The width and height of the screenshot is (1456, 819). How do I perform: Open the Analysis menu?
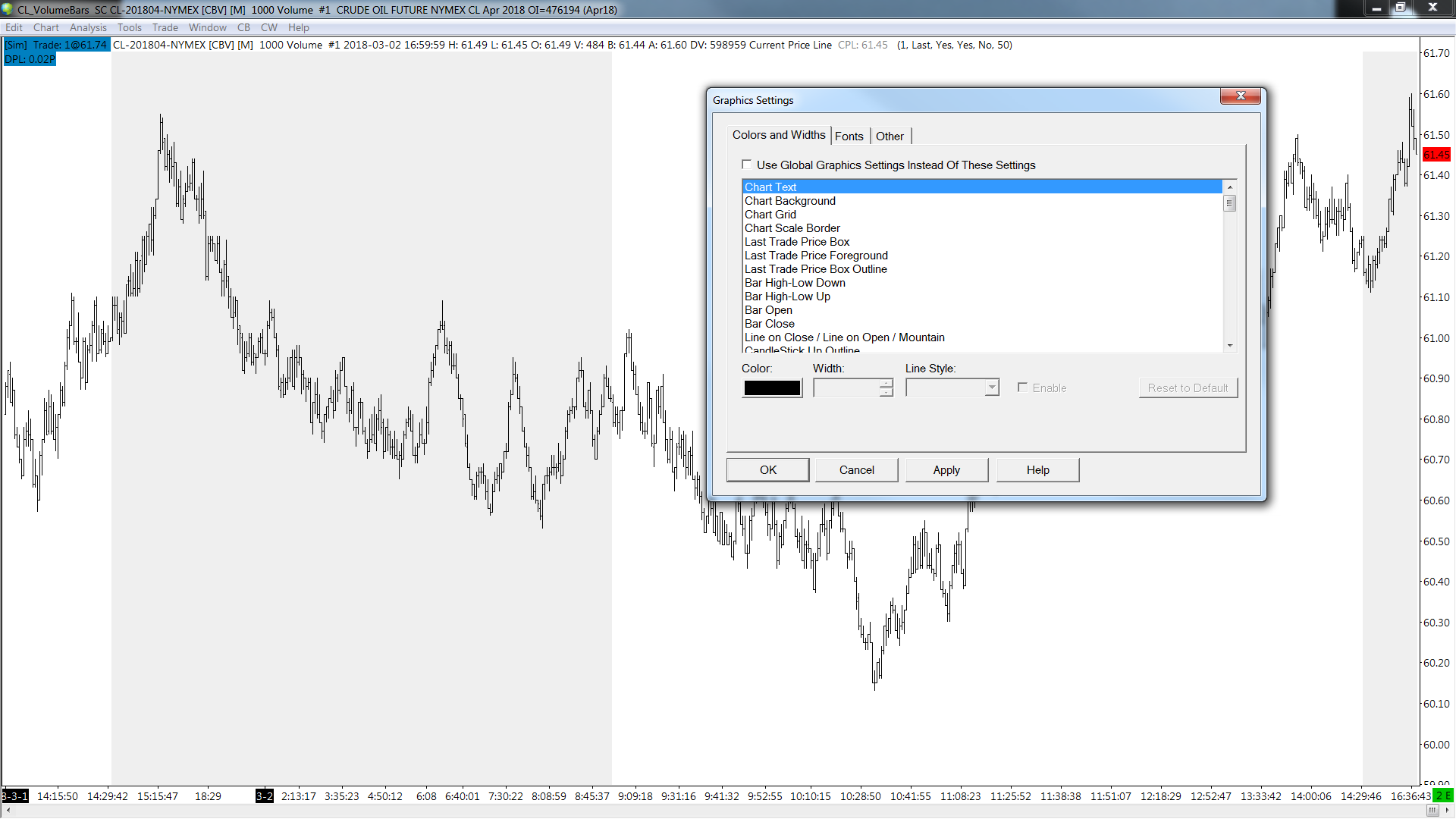[88, 27]
